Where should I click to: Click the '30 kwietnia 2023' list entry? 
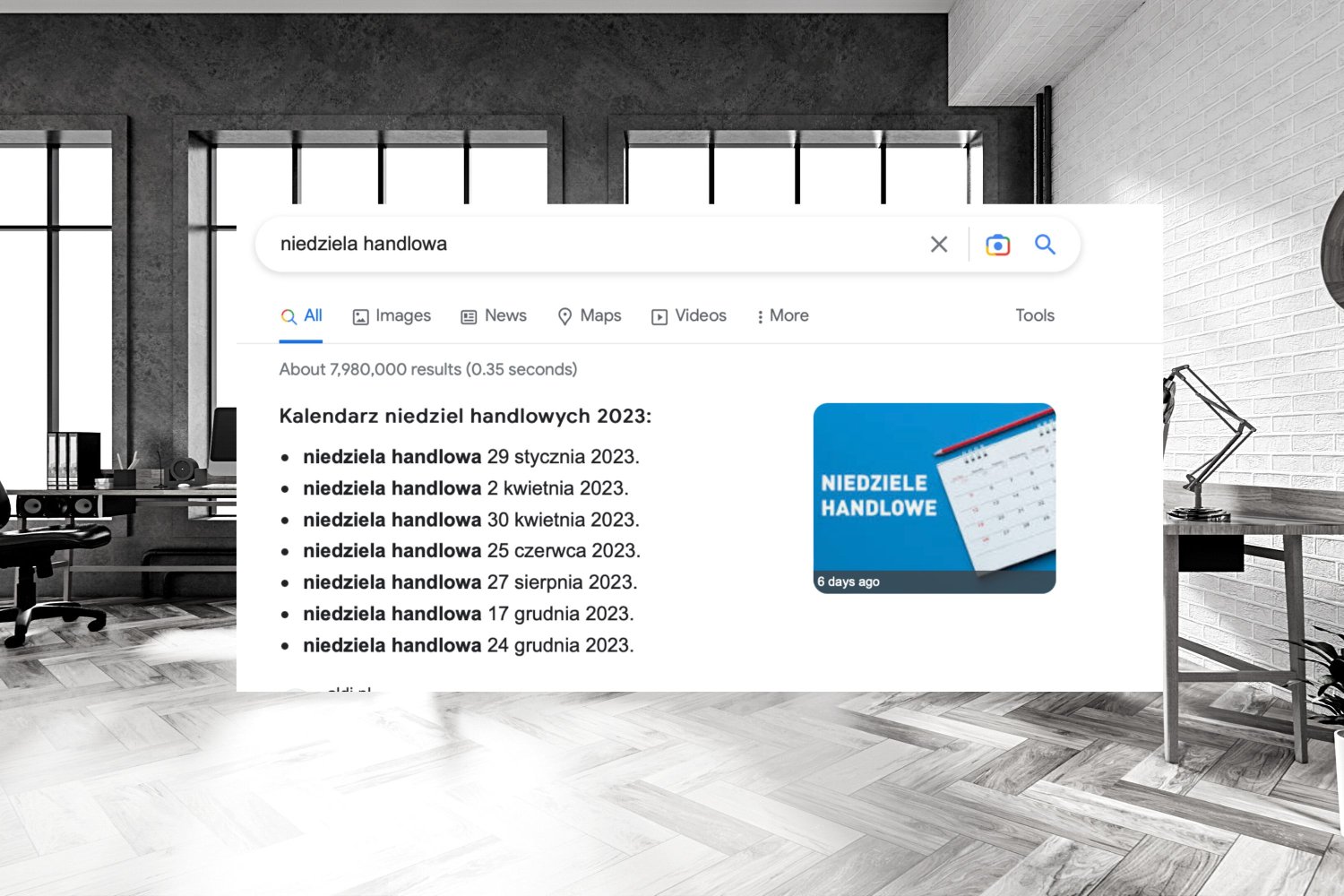470,520
